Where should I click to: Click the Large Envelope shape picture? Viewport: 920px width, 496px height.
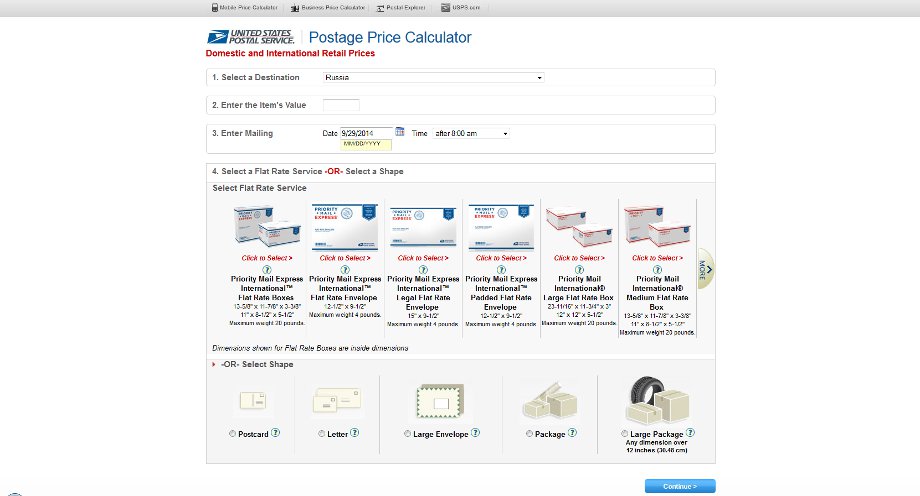(440, 401)
